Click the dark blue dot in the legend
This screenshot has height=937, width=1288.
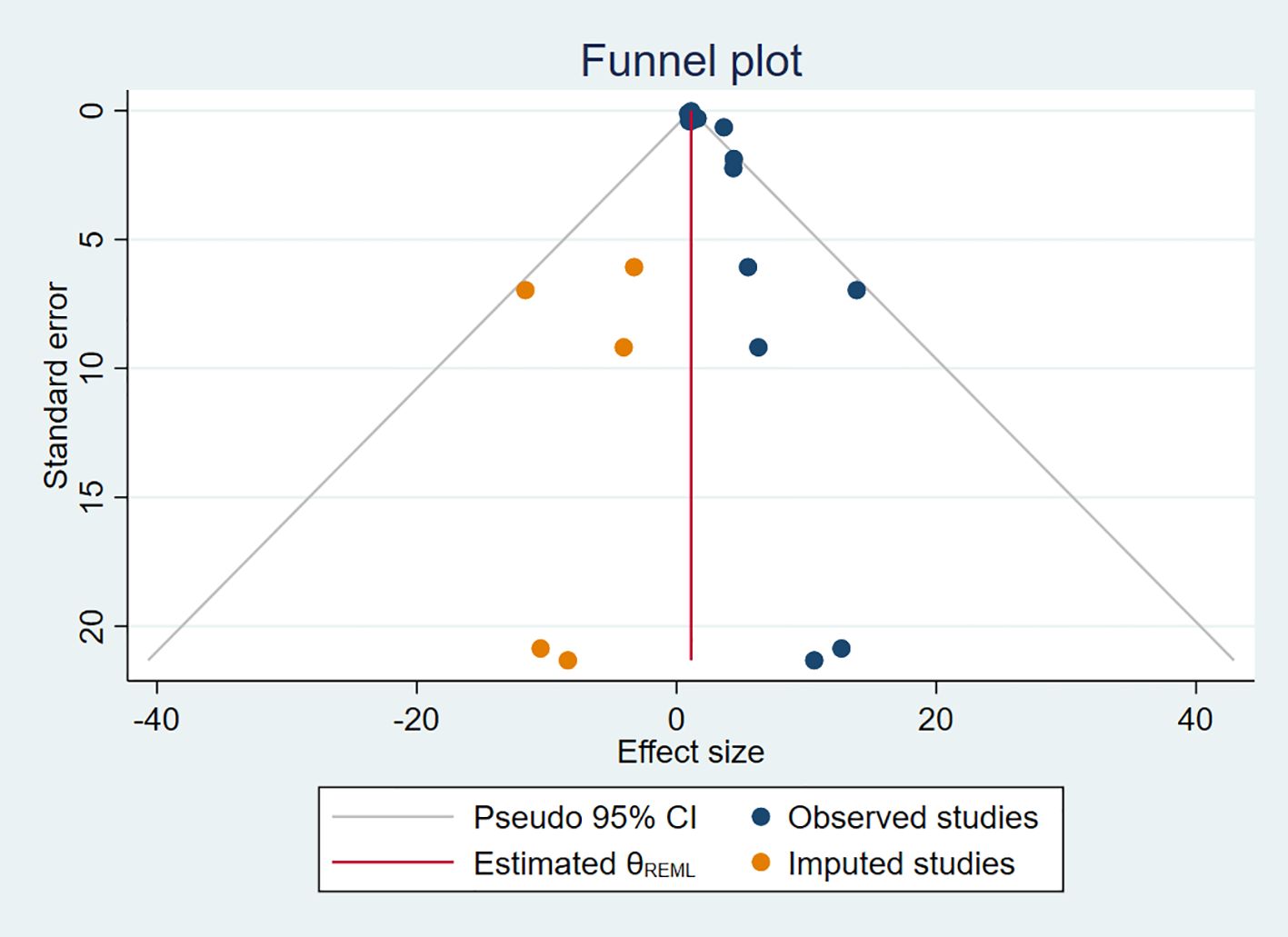coord(761,817)
